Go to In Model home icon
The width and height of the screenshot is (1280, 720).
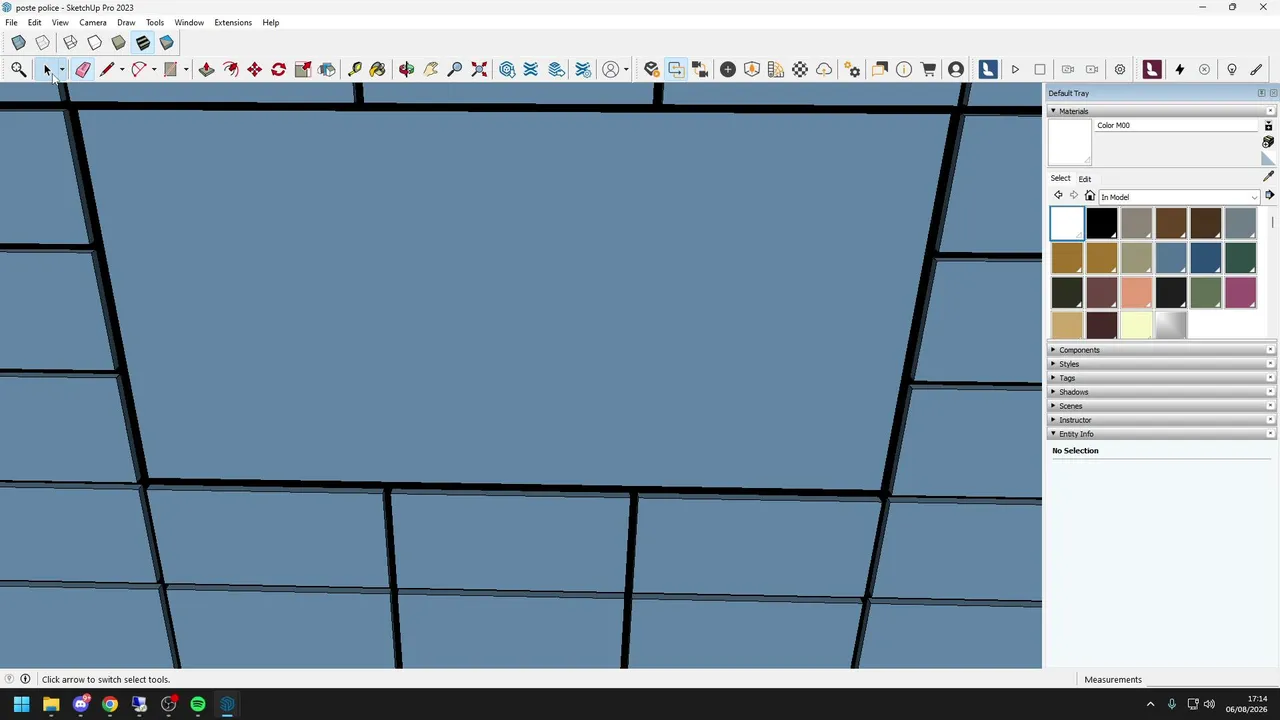tap(1089, 196)
